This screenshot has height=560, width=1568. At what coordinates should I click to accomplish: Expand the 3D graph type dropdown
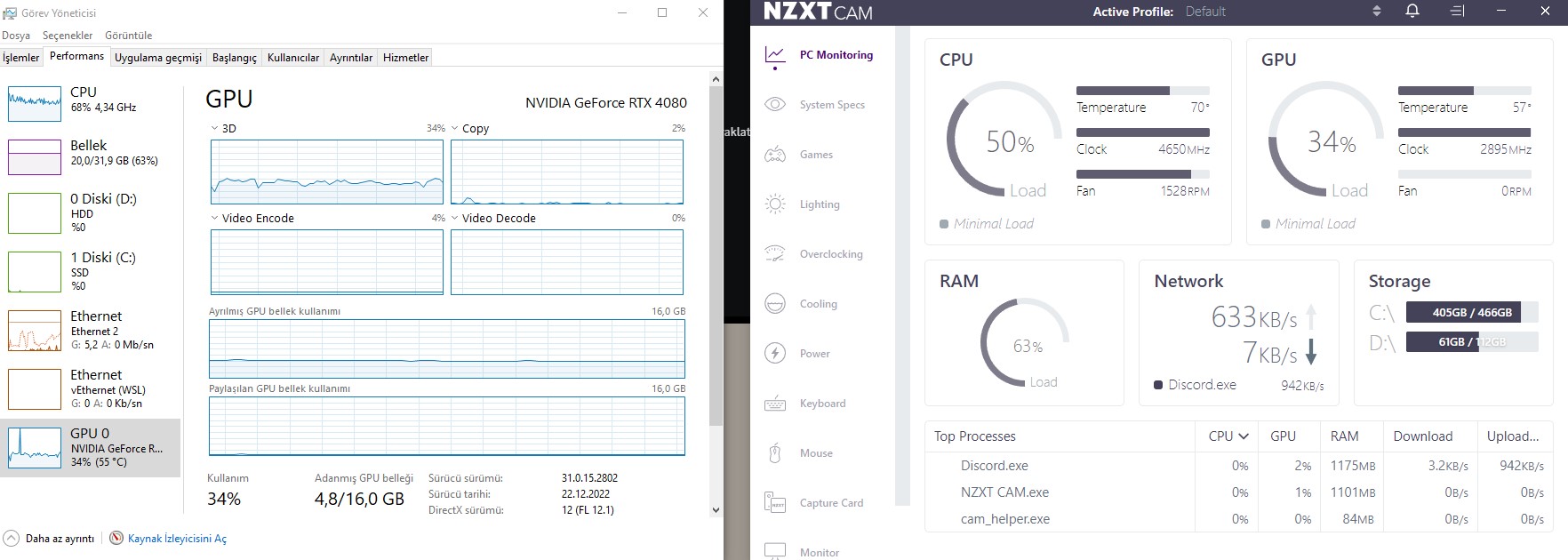pos(215,128)
